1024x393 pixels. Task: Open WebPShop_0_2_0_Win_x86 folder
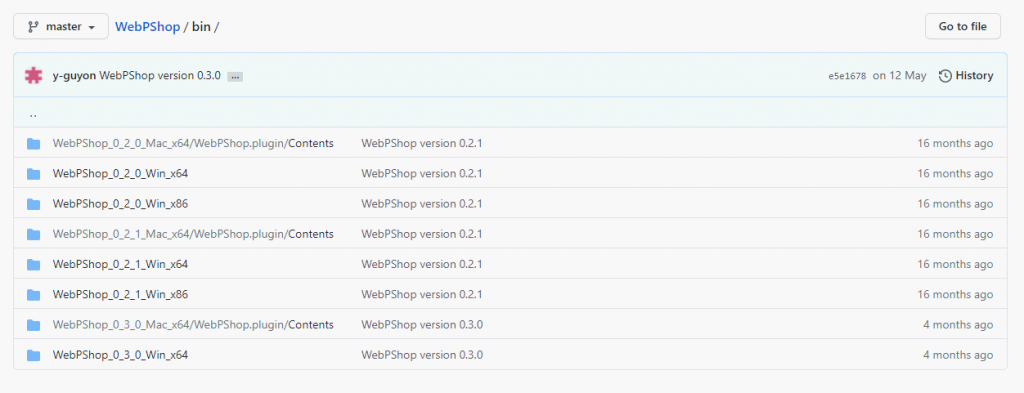pyautogui.click(x=120, y=204)
